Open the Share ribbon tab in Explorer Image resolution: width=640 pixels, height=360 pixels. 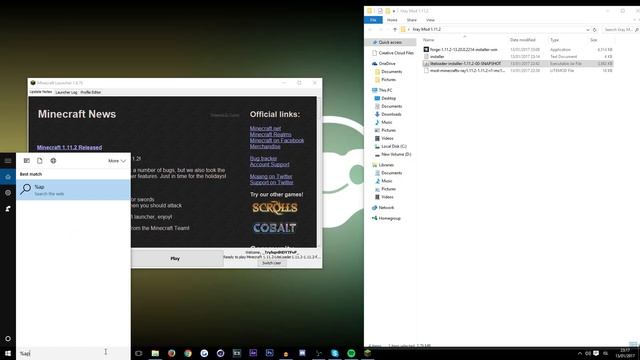pos(411,20)
